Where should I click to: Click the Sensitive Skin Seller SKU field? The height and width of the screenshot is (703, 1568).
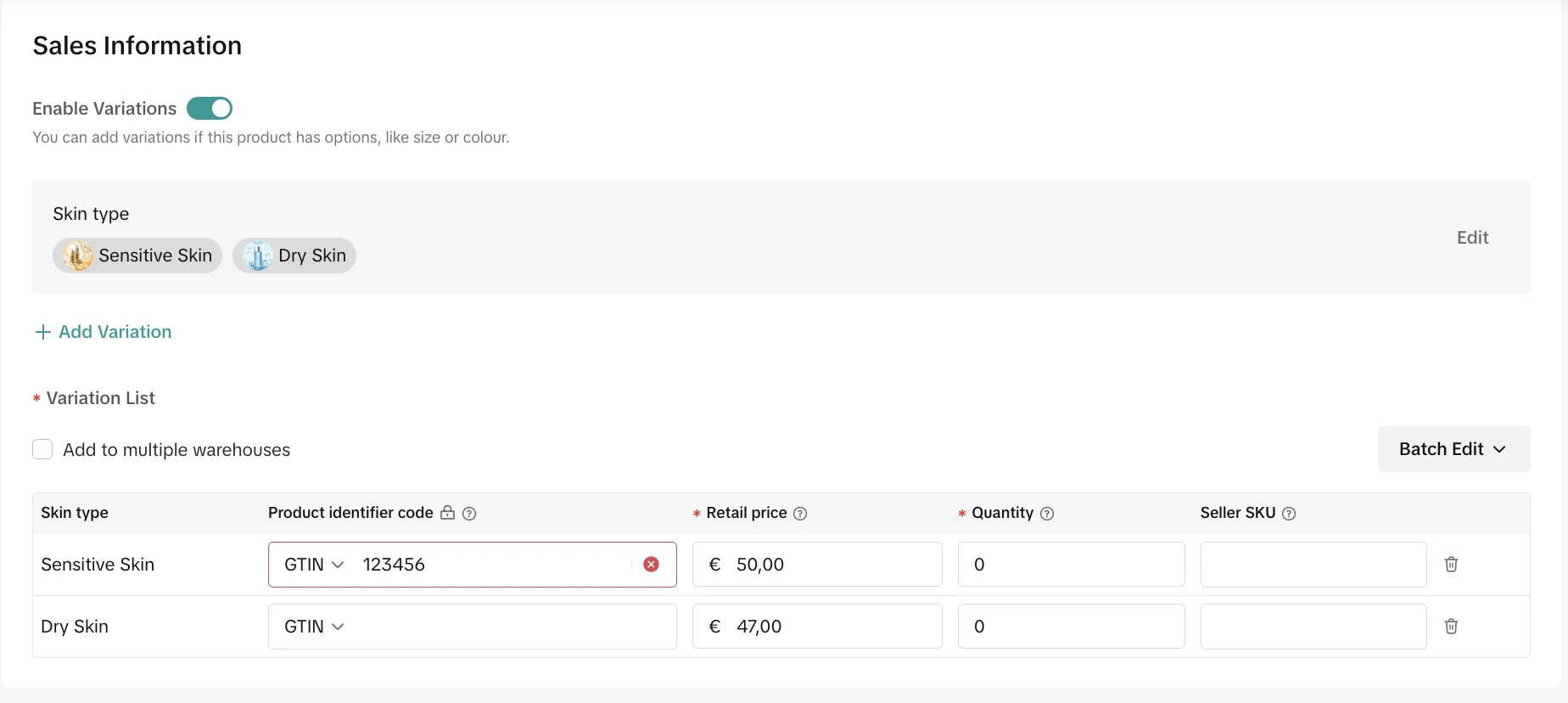pos(1313,565)
